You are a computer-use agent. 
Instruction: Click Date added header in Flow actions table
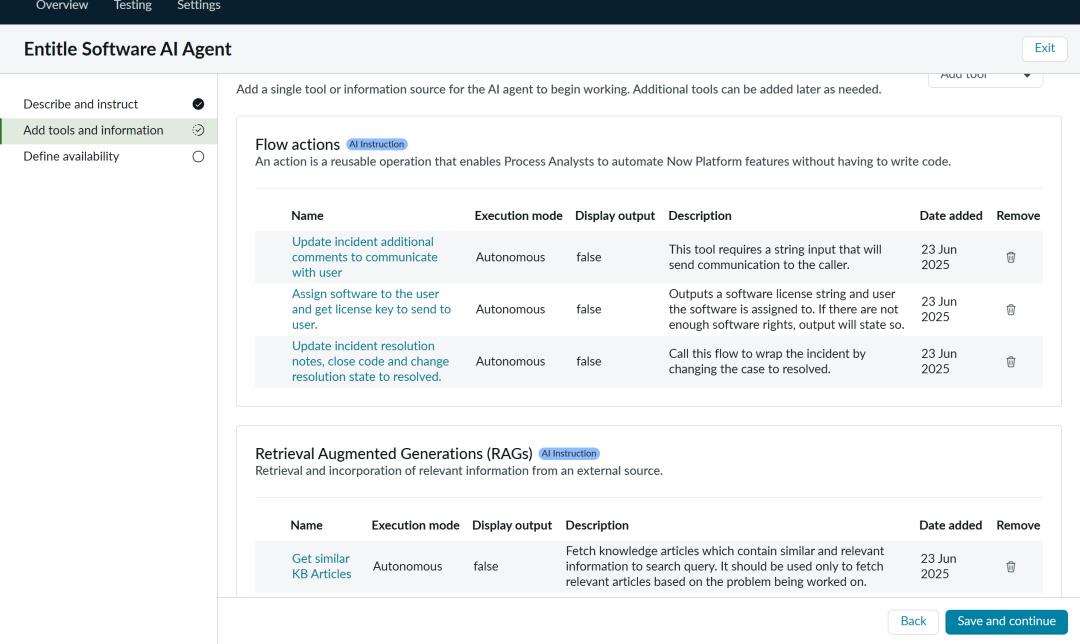(951, 216)
